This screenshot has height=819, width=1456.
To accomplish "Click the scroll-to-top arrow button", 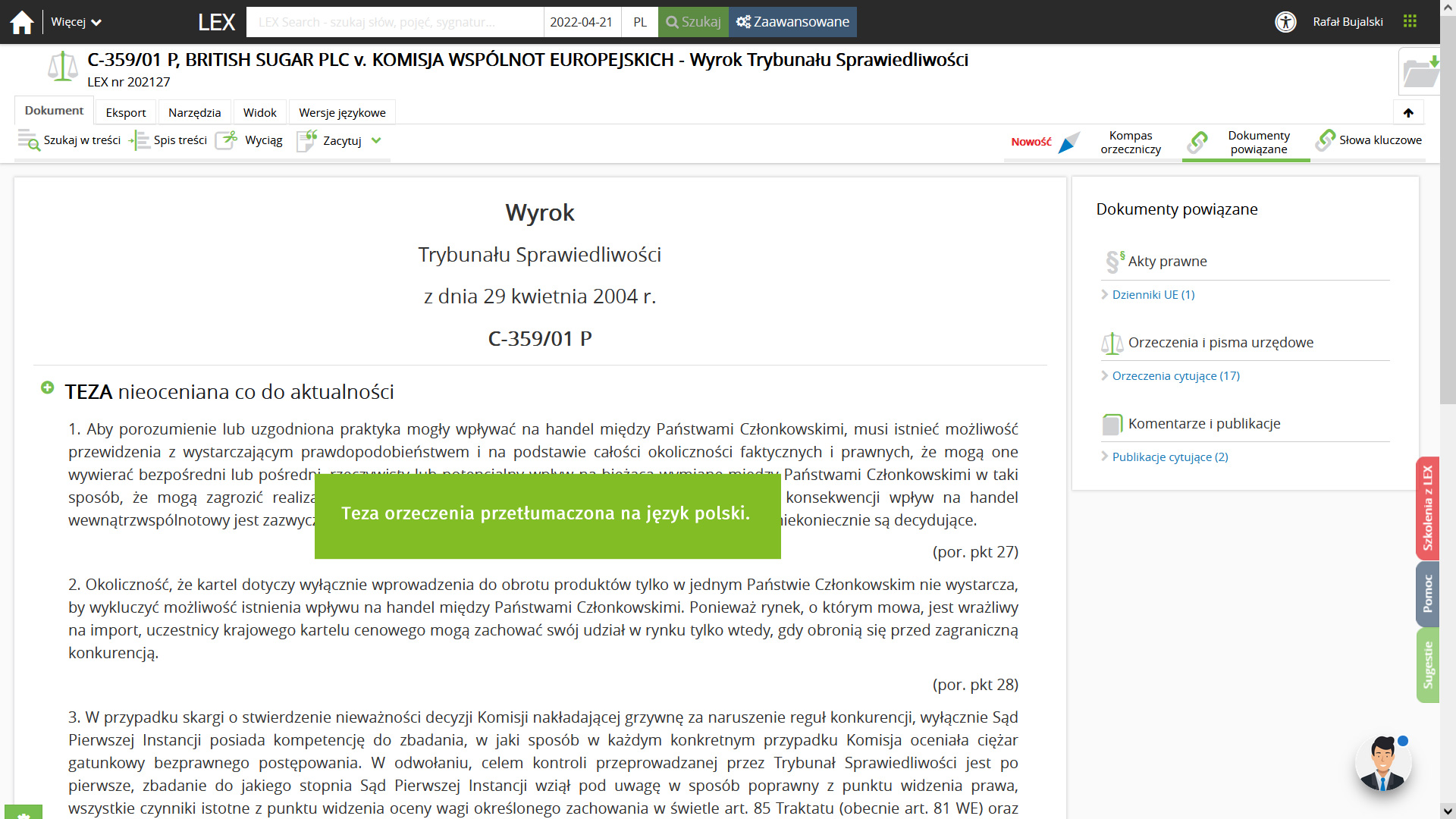I will tap(1408, 112).
